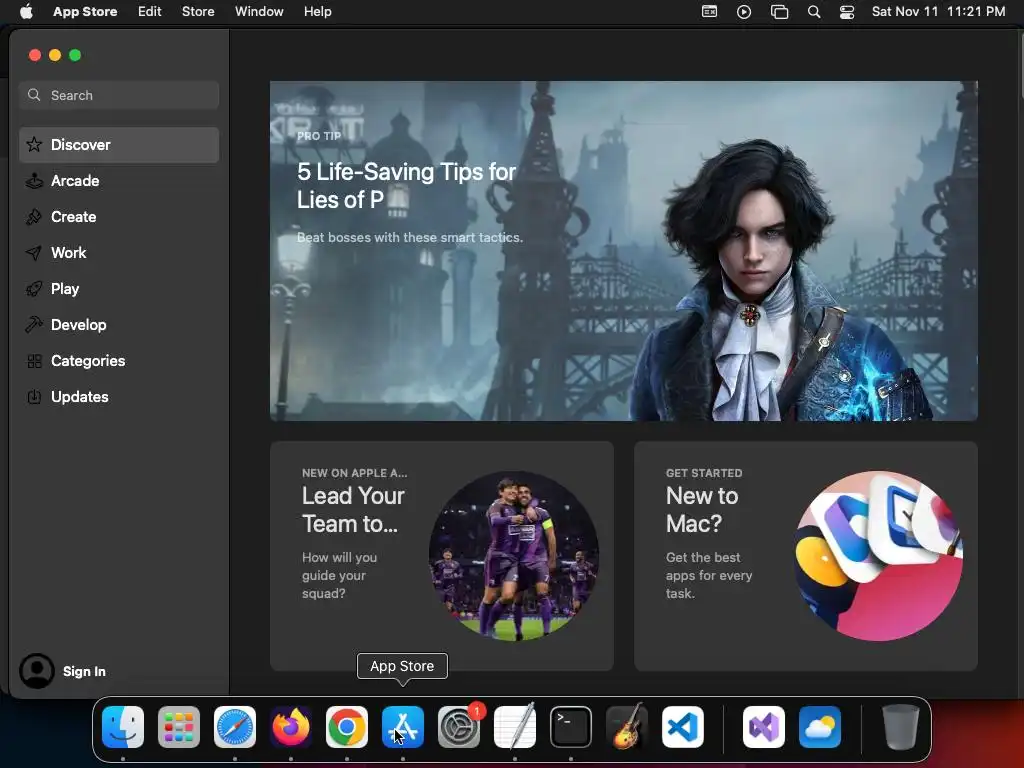This screenshot has height=768, width=1024.
Task: Launch GarageBand from the Dock
Action: pos(627,726)
